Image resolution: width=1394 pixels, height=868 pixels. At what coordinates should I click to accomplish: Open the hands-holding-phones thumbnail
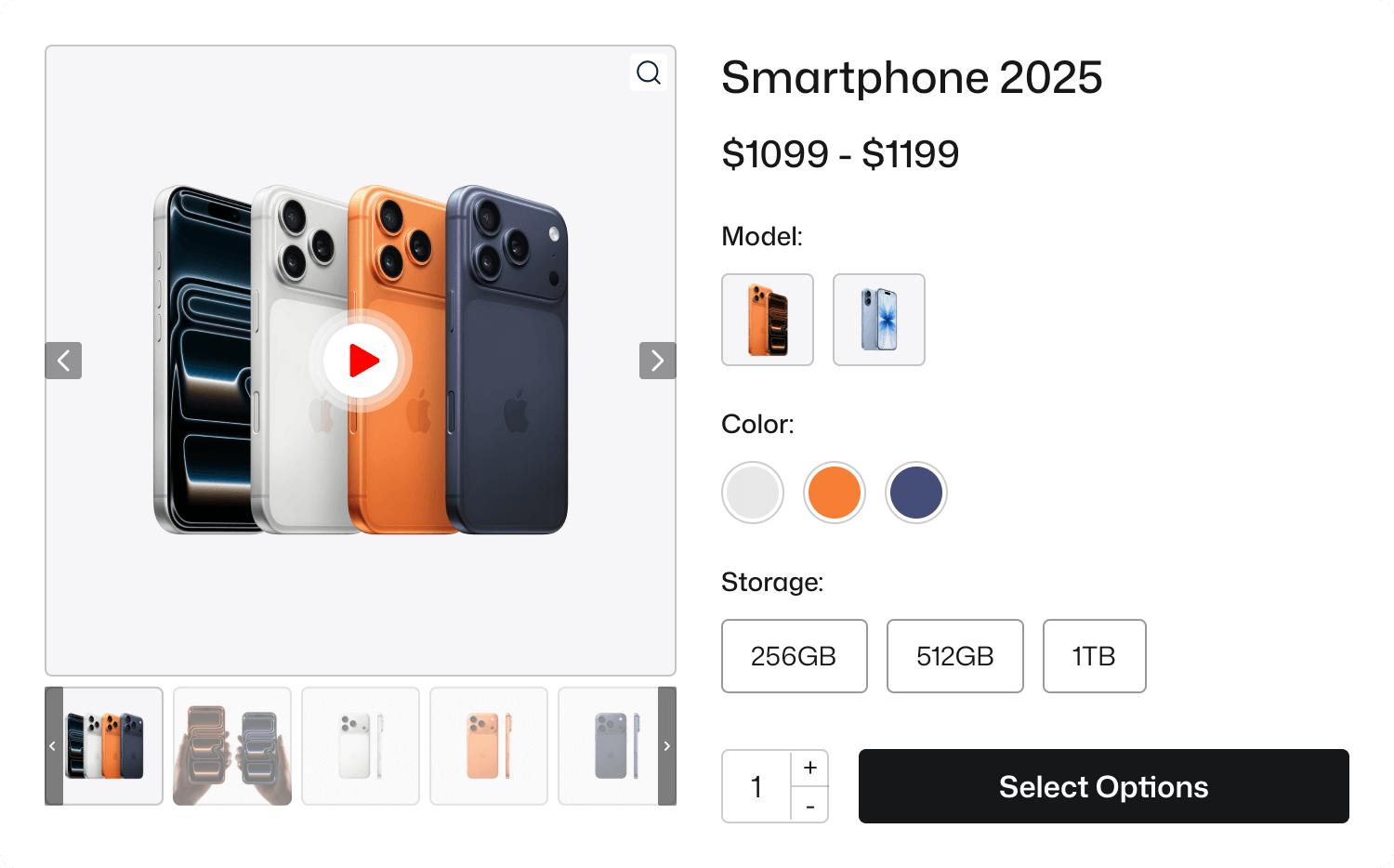231,744
